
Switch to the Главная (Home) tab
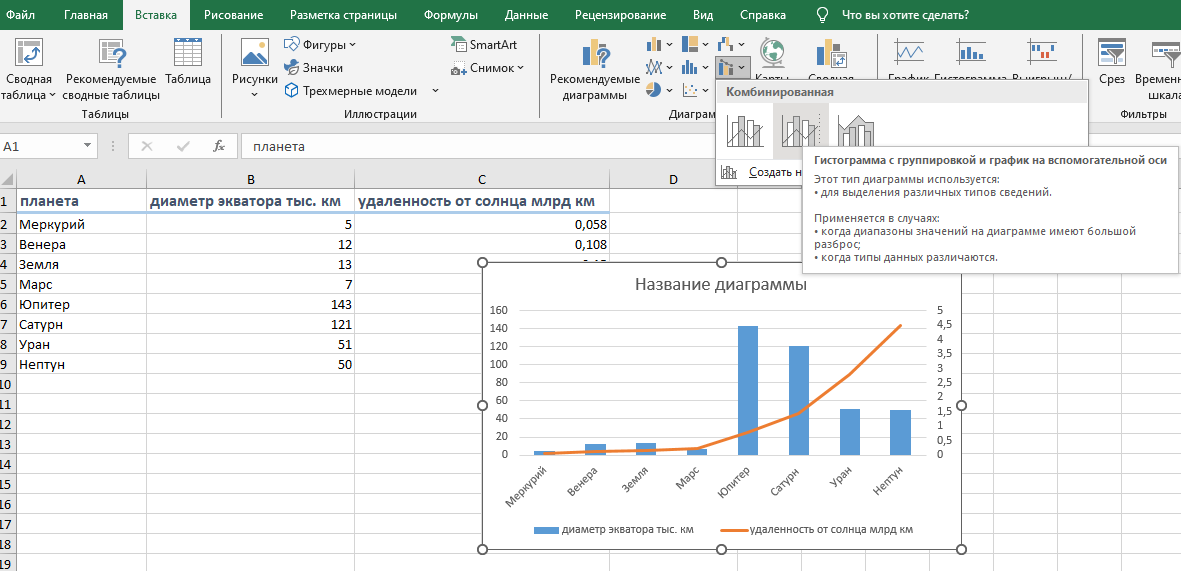[86, 15]
